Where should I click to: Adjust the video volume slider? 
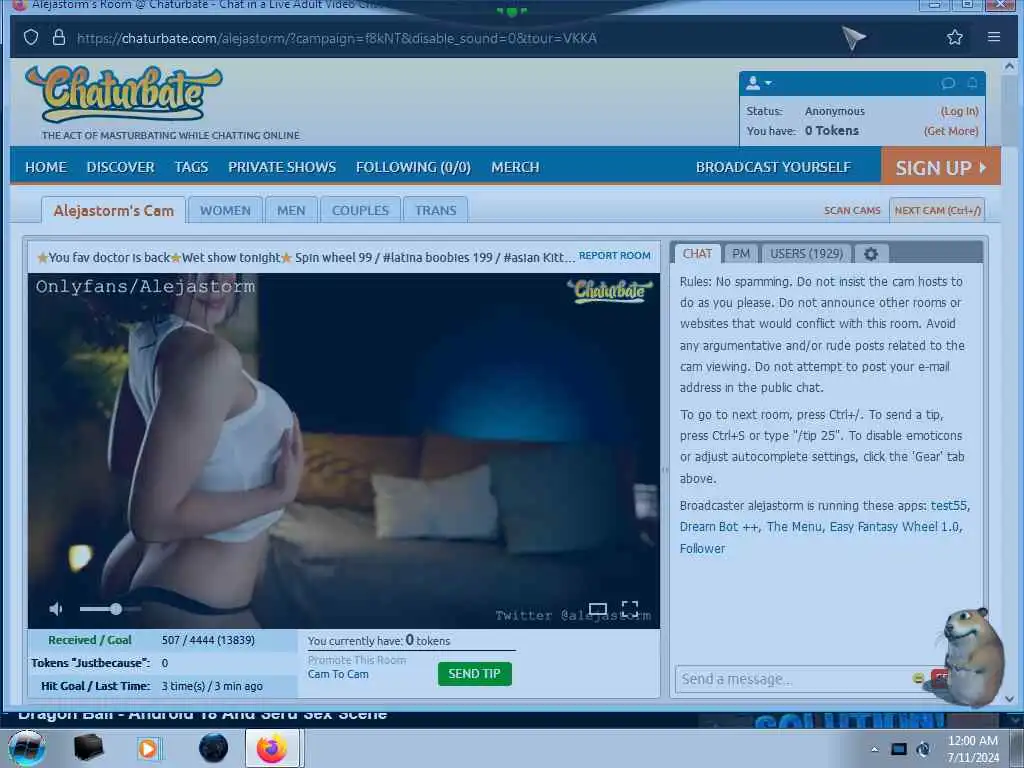click(x=110, y=609)
